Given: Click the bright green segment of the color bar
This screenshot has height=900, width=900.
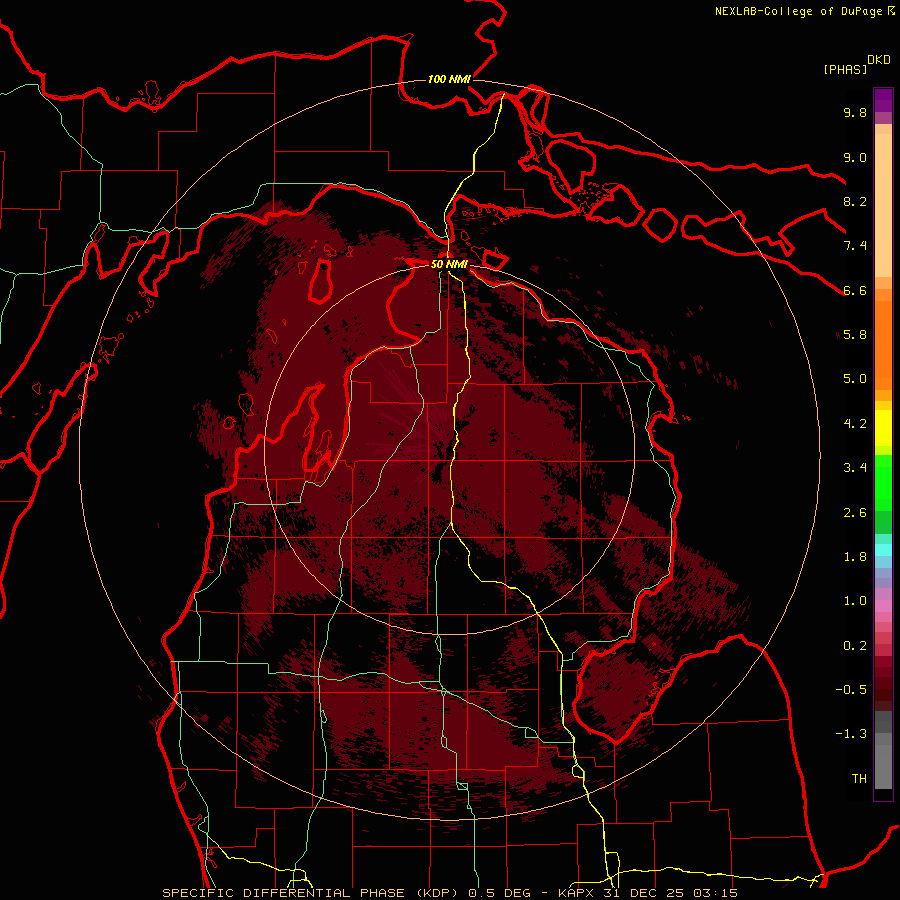Looking at the screenshot, I should [x=883, y=482].
